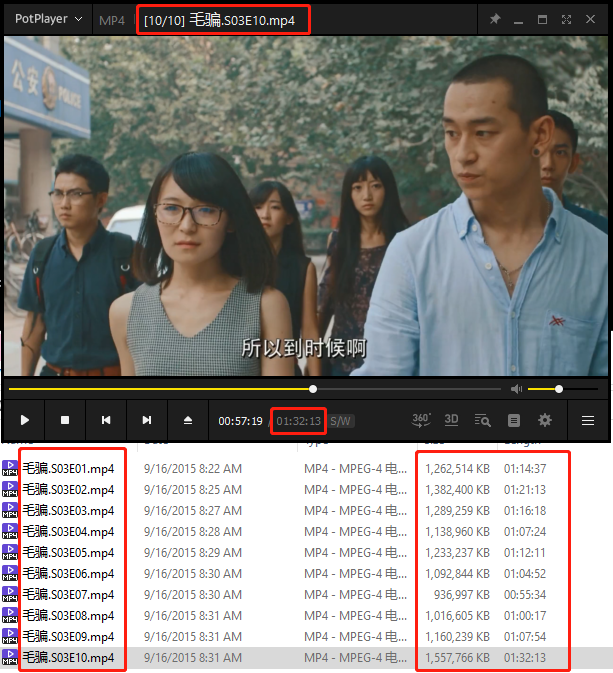
Task: Click size 1,382,400 KB cell
Action: coord(457,490)
